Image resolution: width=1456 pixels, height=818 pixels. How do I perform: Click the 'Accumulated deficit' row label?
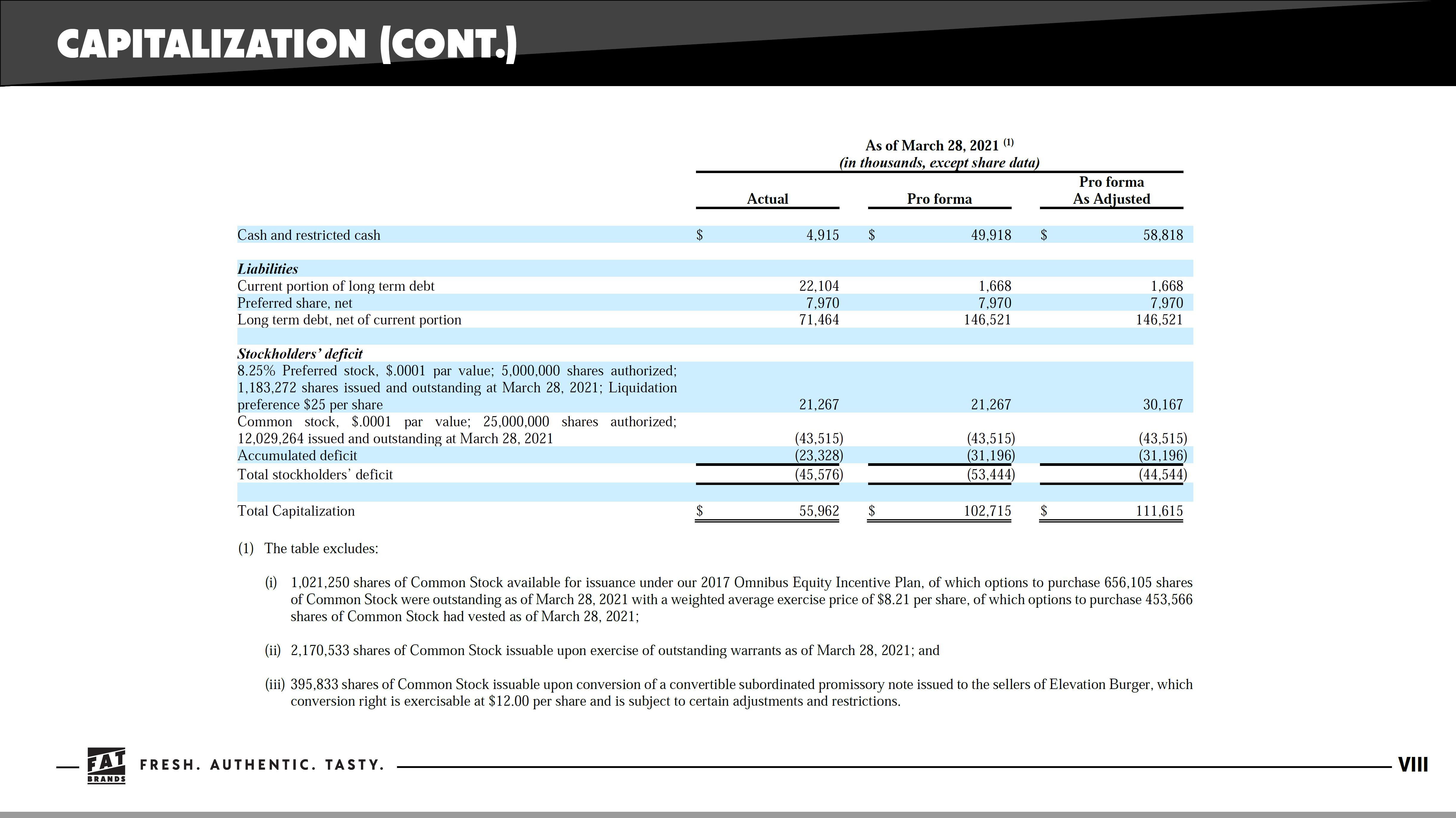click(297, 456)
